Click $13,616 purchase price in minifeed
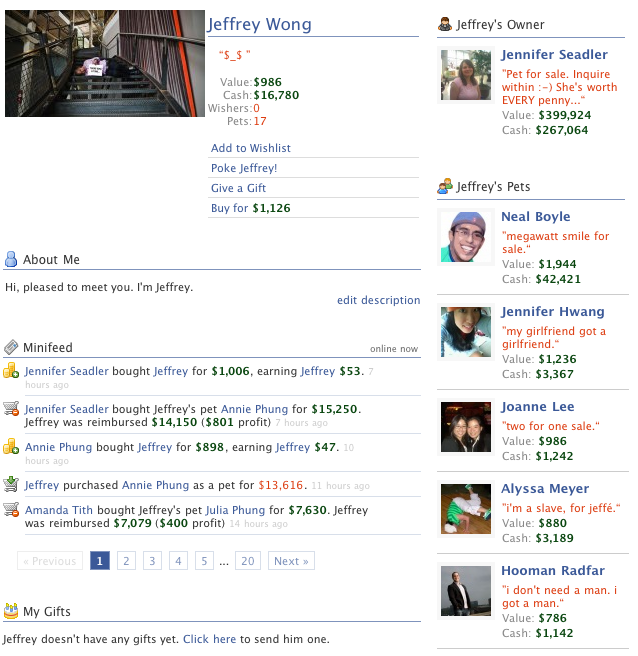Screen dimensions: 638x656 click(x=280, y=485)
